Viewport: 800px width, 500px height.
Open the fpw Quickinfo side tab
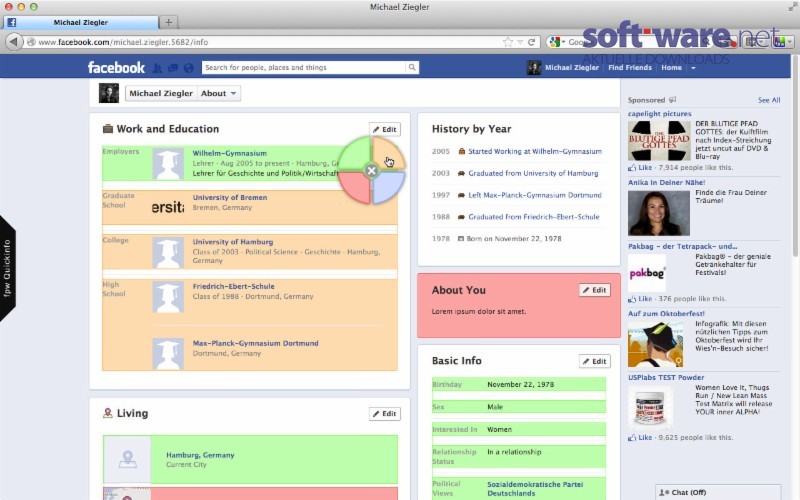pyautogui.click(x=7, y=268)
